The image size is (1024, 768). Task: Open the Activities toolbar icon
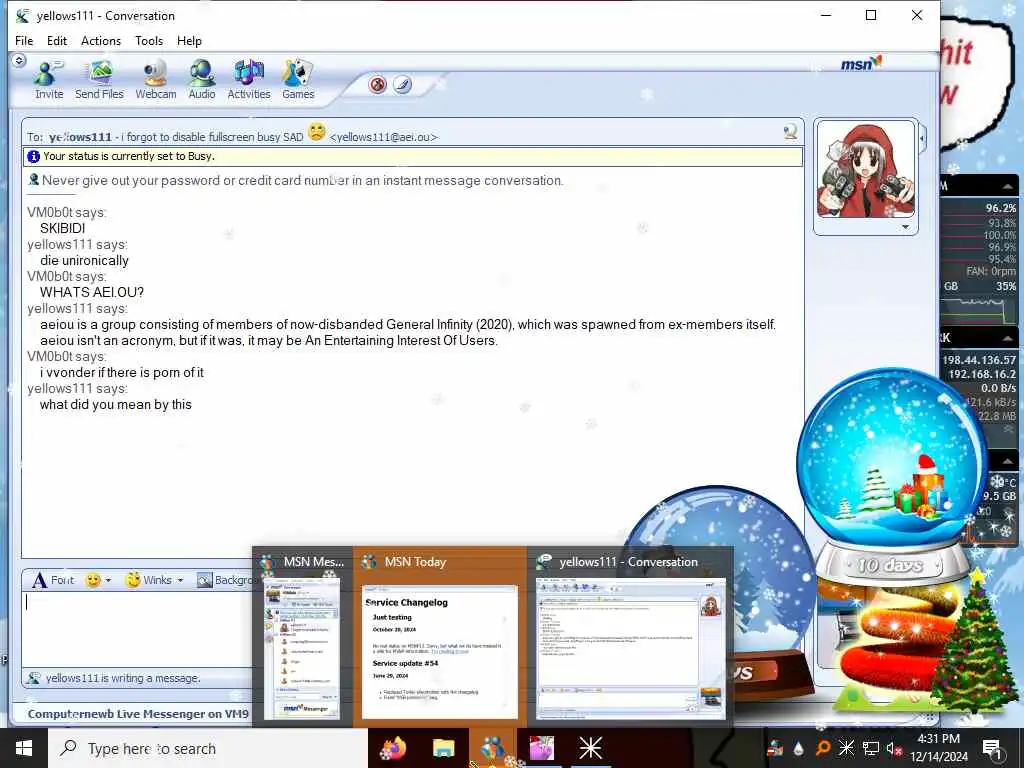pyautogui.click(x=249, y=80)
